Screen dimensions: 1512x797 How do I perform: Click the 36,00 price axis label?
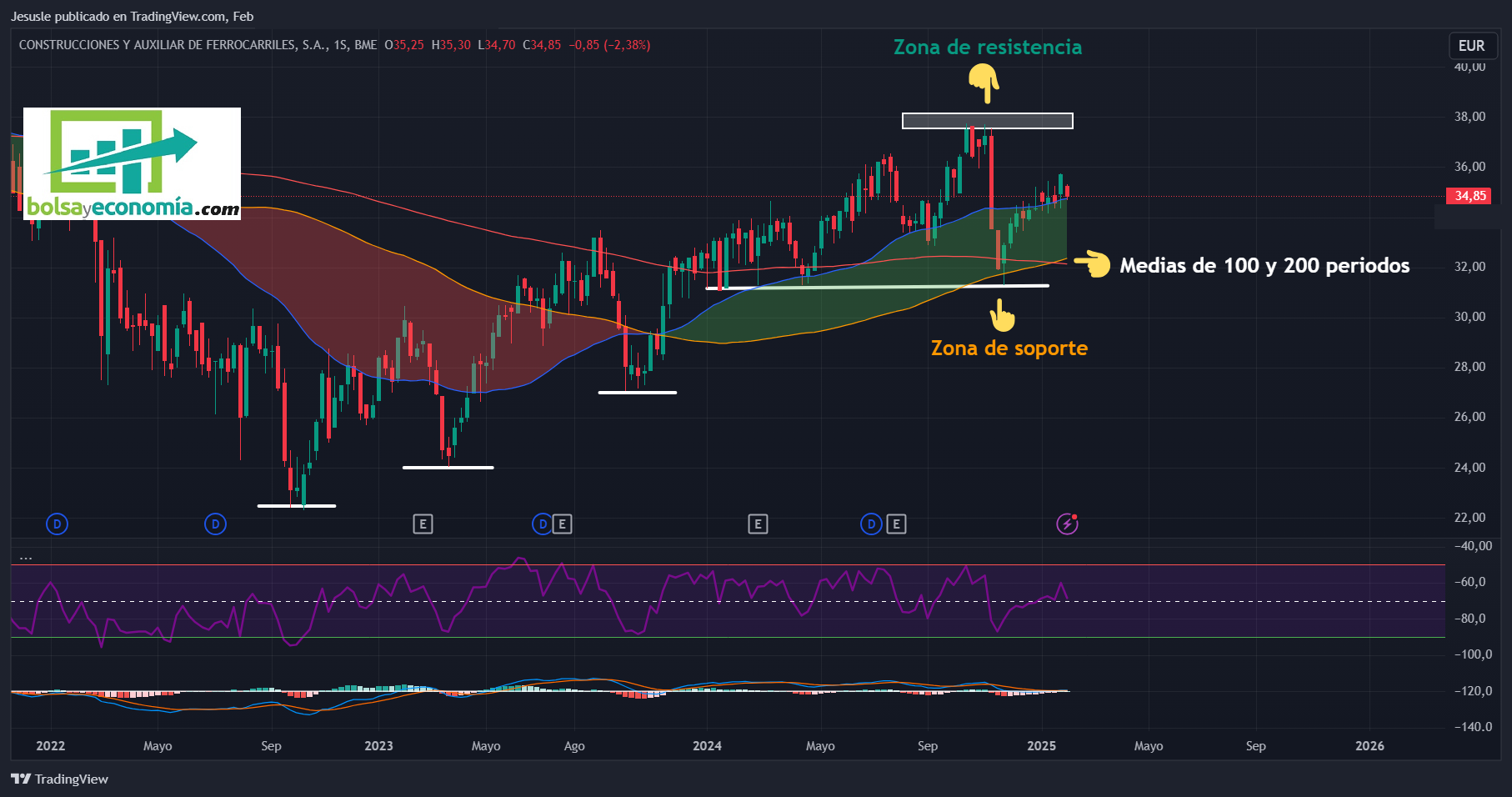pyautogui.click(x=1469, y=167)
